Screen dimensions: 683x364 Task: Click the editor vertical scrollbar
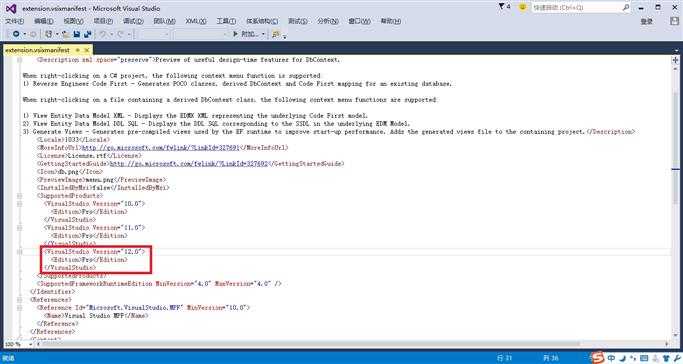click(676, 202)
